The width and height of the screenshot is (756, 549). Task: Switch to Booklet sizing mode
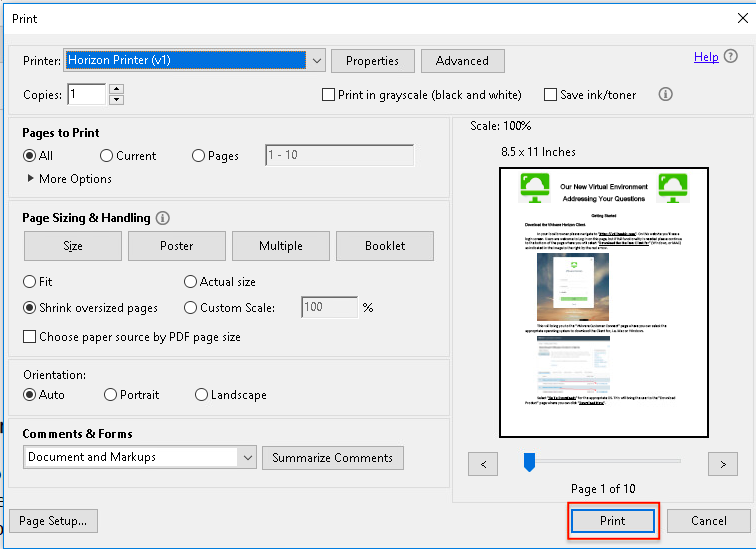385,246
